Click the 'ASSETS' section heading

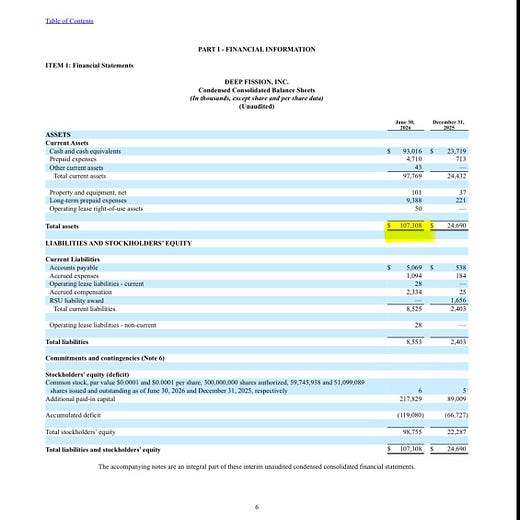[58, 135]
